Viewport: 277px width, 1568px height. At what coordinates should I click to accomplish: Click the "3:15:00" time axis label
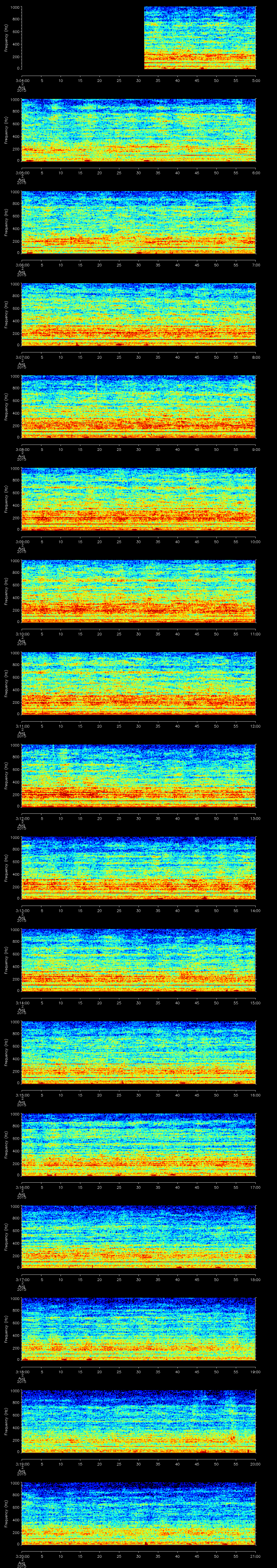coord(22,1096)
